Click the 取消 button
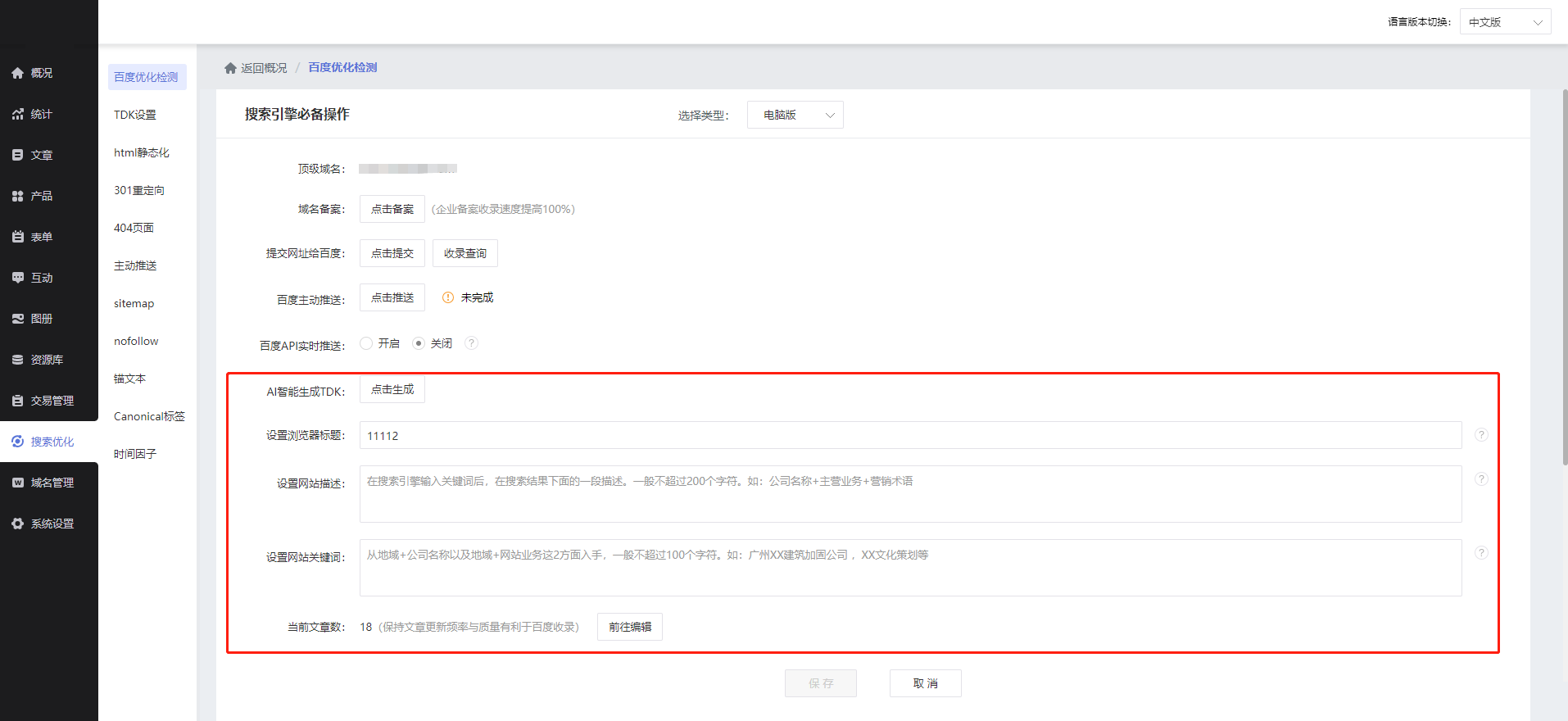Screen dimensions: 1568x721 coord(926,683)
